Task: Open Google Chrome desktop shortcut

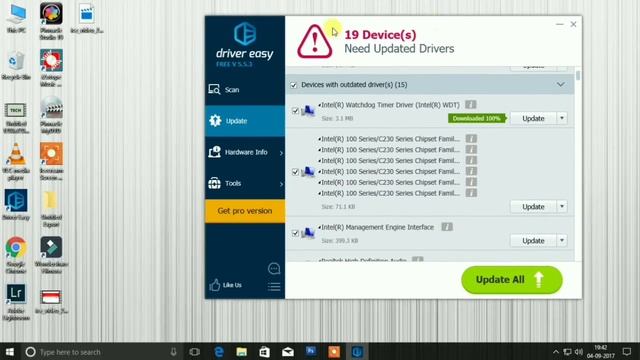Action: pyautogui.click(x=16, y=255)
